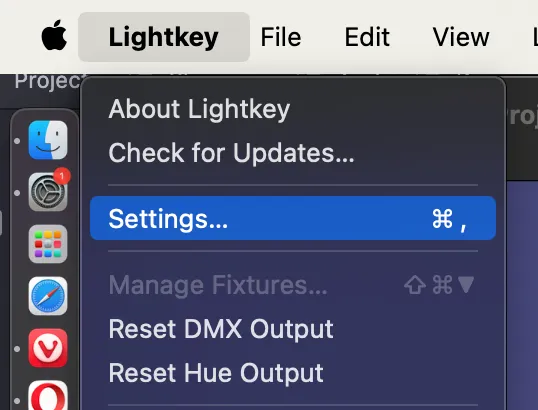This screenshot has width=538, height=410.
Task: Click the Finder icon in the Dock
Action: (x=48, y=140)
